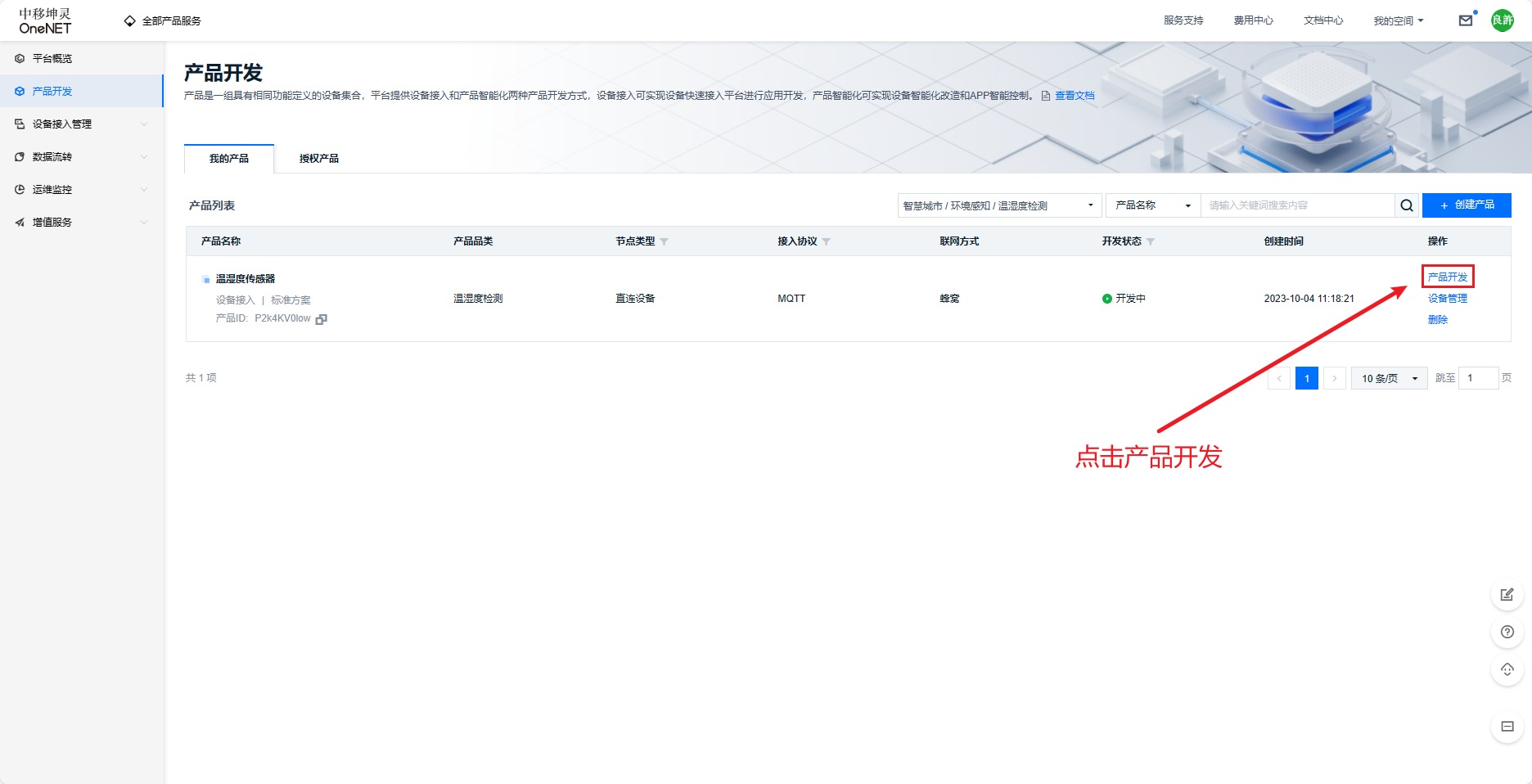This screenshot has height=784, width=1532.
Task: Switch to the 我的产品 tab
Action: point(229,159)
